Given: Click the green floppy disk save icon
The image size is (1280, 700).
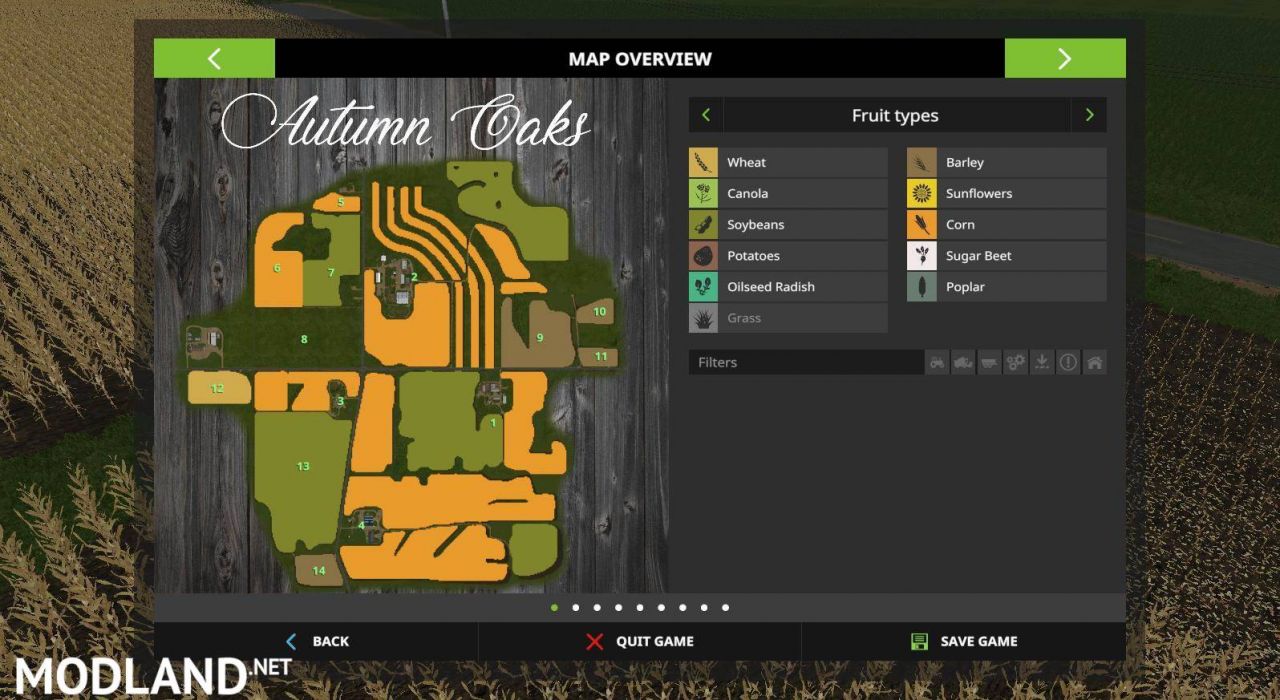Looking at the screenshot, I should point(919,642).
